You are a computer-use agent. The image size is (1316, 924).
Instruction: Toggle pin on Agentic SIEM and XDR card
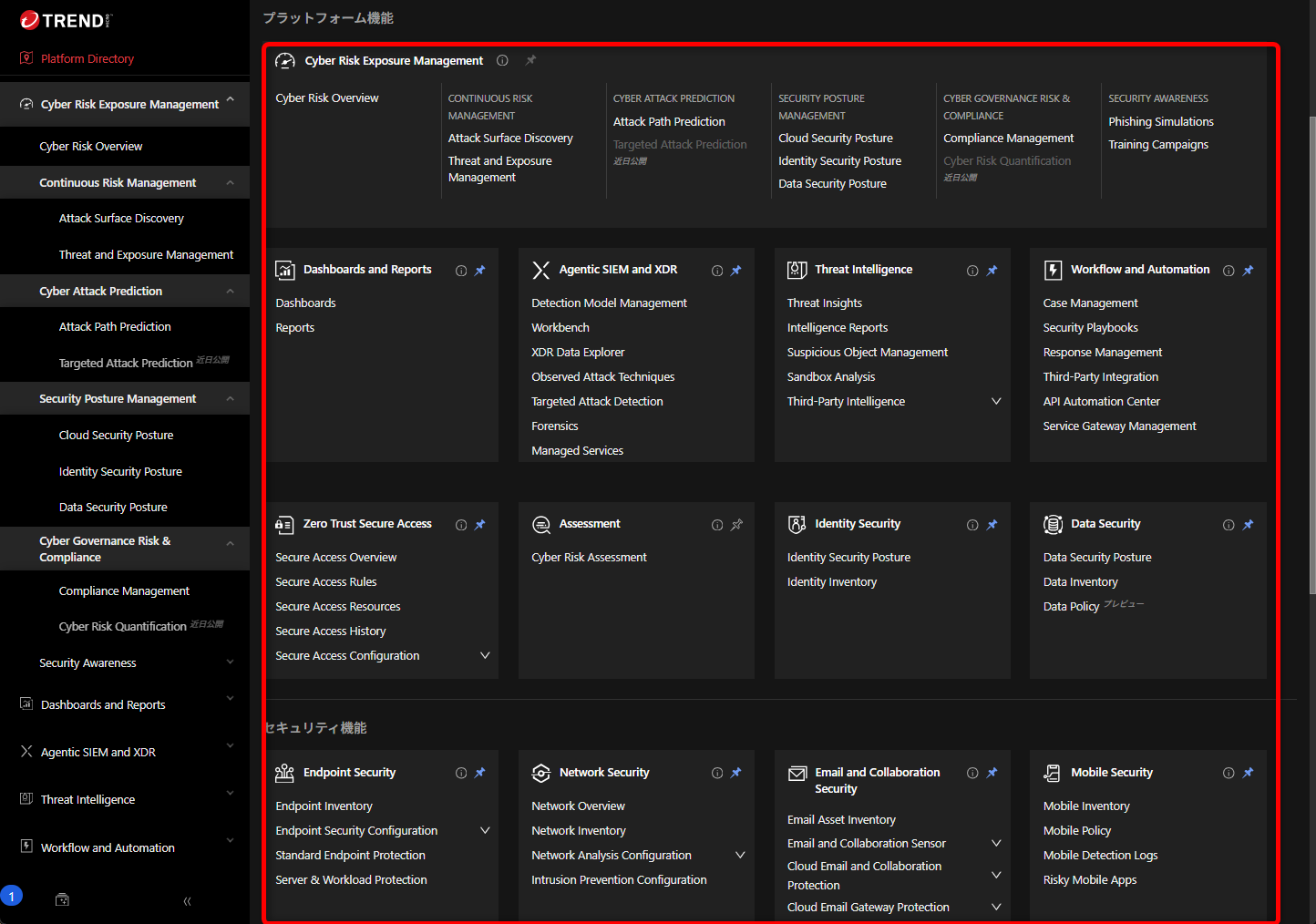click(736, 271)
